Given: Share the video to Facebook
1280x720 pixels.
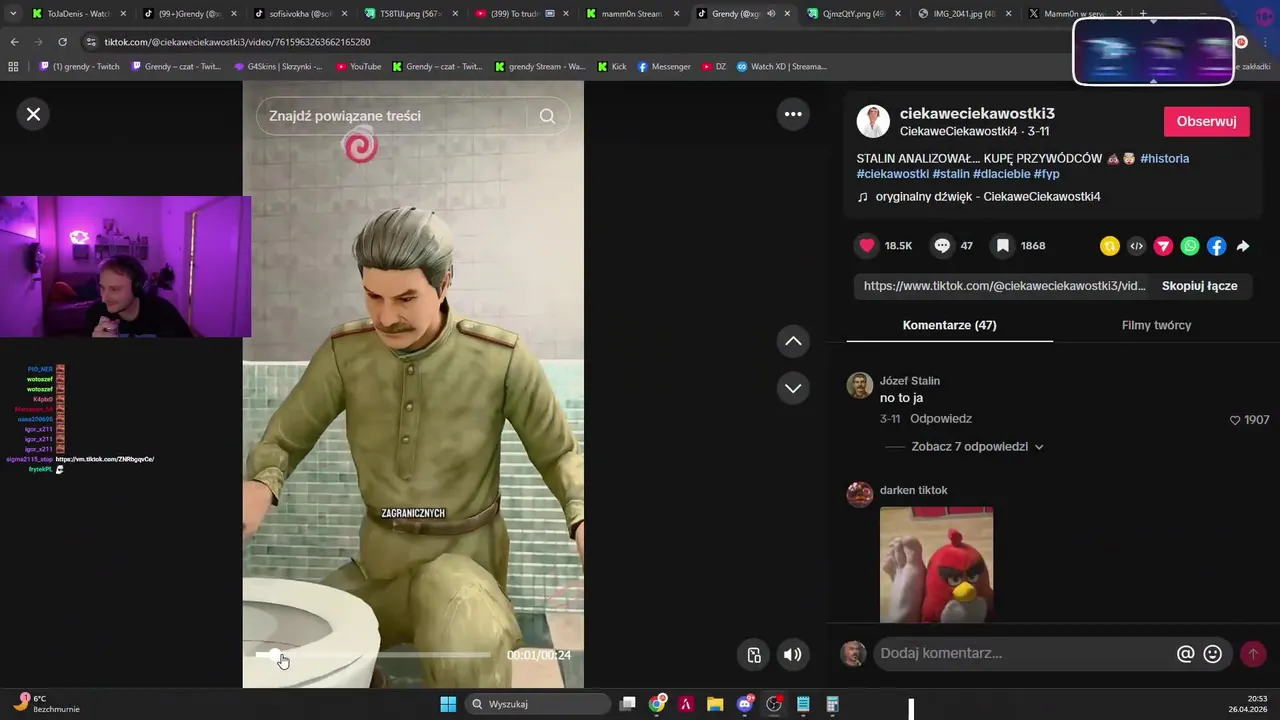Looking at the screenshot, I should [x=1216, y=246].
